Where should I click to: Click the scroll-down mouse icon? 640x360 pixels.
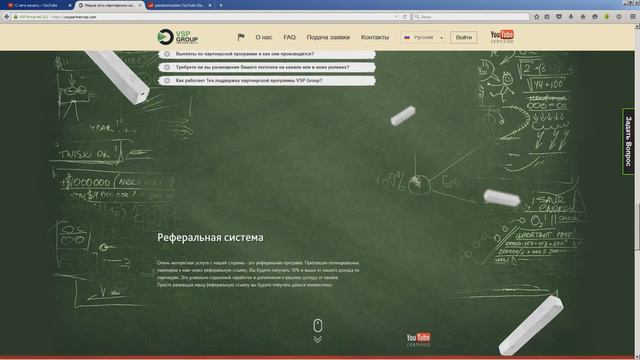point(318,331)
